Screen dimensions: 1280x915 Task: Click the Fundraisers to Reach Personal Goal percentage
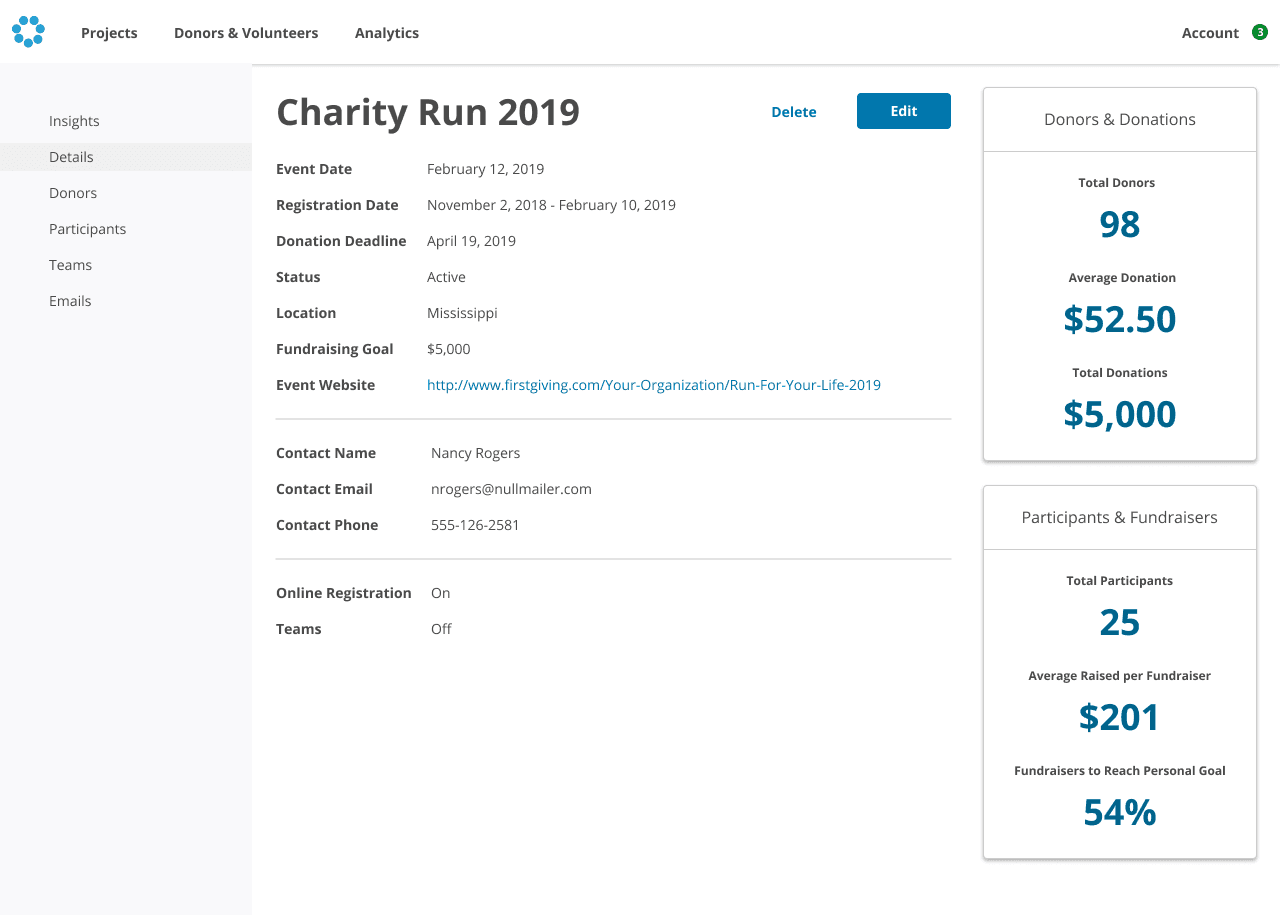coord(1119,812)
